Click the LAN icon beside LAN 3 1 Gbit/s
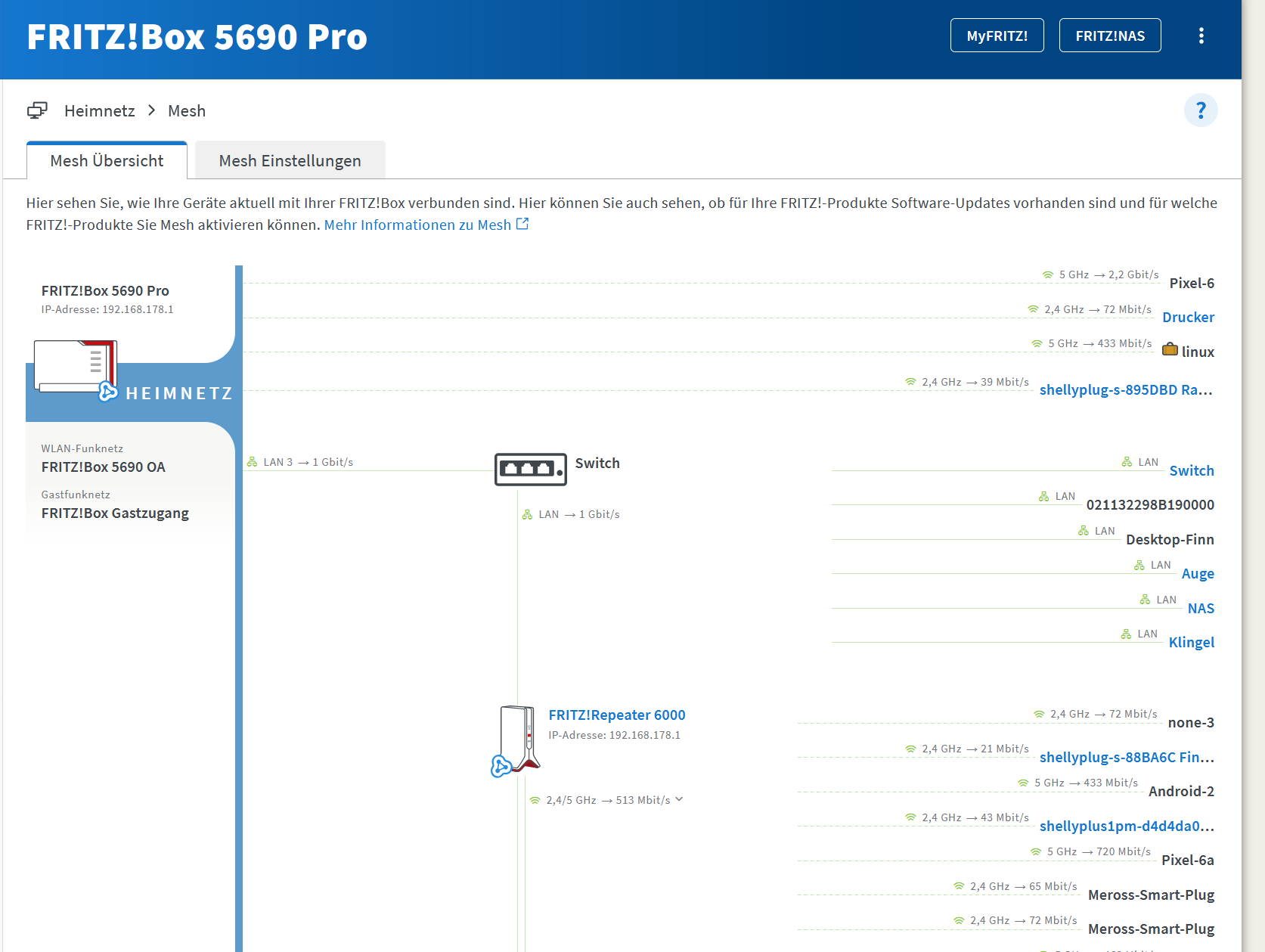Viewport: 1265px width, 952px height. (252, 462)
